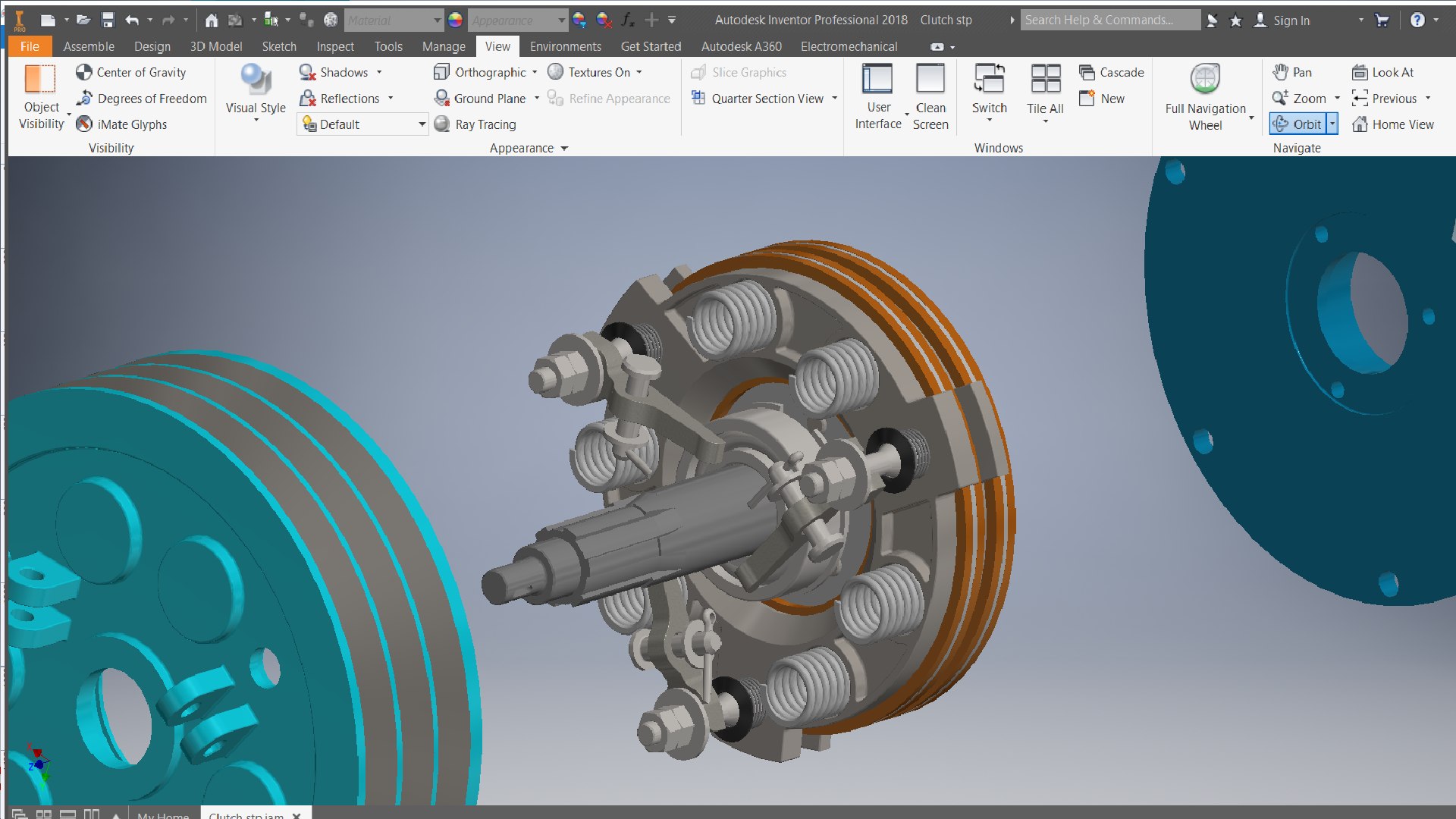Viewport: 1456px width, 819px height.
Task: Open a New window
Action: click(1102, 99)
